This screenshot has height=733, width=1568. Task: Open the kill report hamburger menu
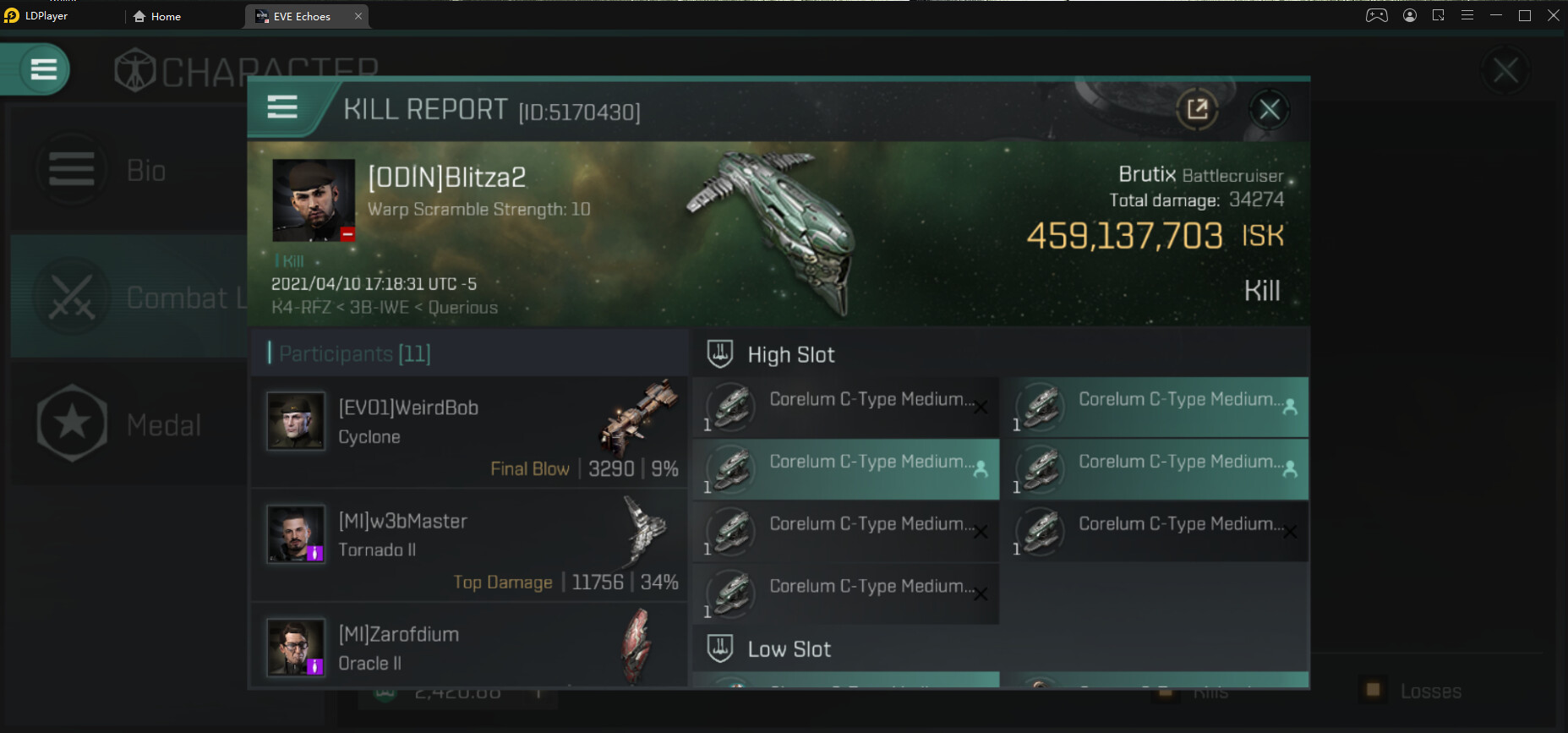[282, 107]
